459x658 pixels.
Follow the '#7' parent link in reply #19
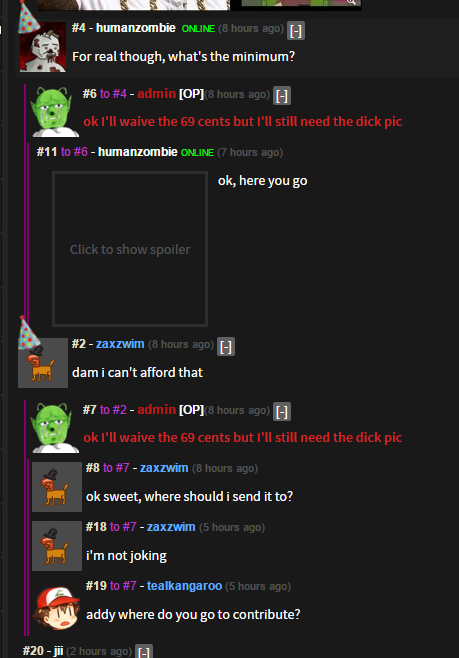[x=129, y=586]
